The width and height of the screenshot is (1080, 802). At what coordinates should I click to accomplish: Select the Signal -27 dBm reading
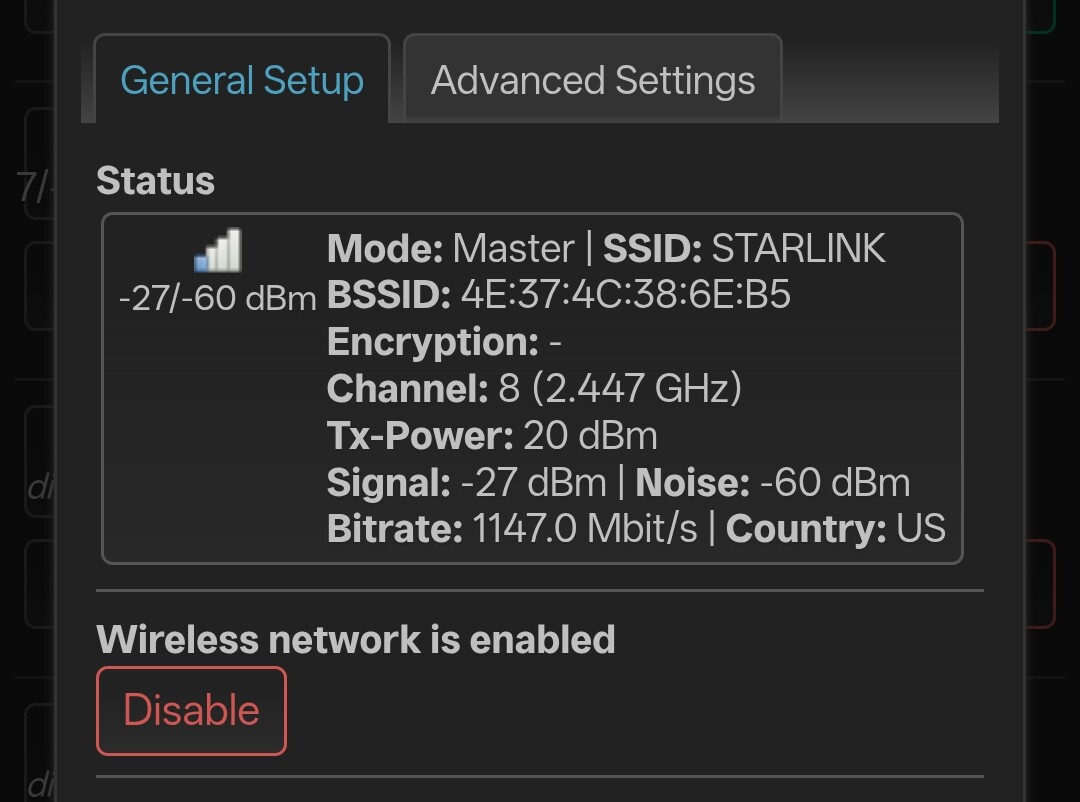pos(467,482)
